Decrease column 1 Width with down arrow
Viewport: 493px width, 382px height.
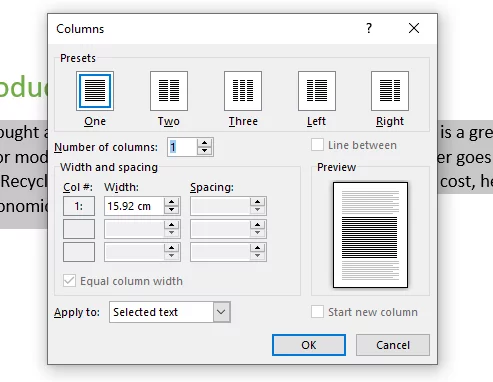171,210
